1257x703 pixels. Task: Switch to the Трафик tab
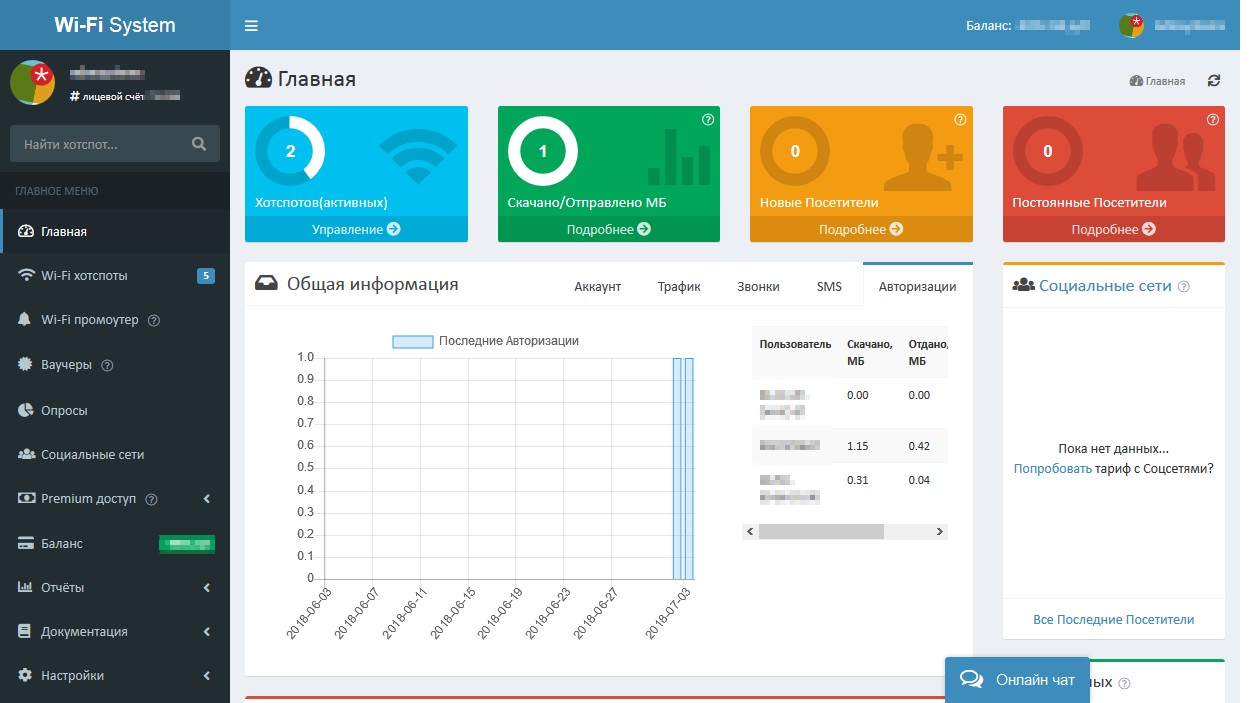(x=679, y=286)
